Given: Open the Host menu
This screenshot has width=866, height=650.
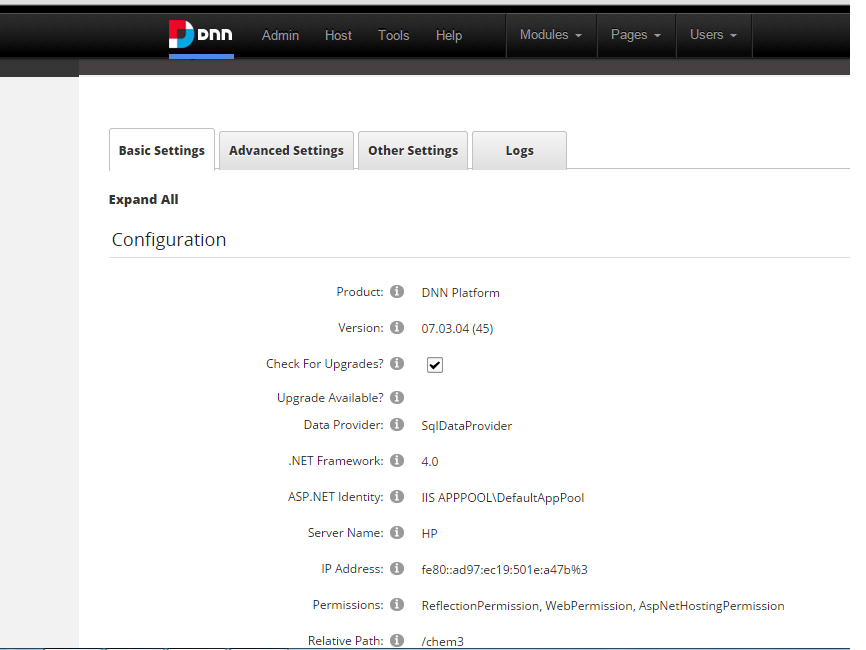Looking at the screenshot, I should [338, 35].
